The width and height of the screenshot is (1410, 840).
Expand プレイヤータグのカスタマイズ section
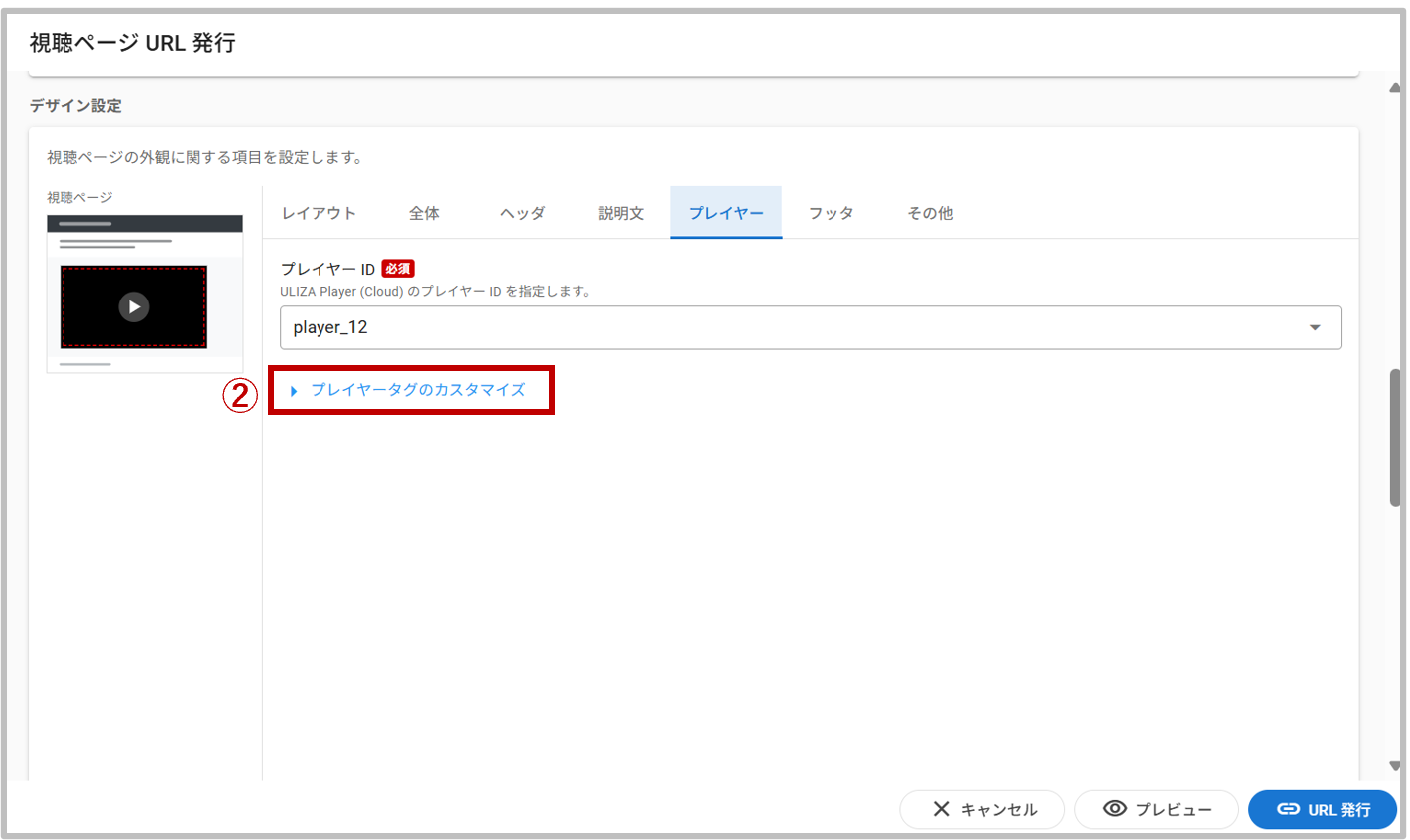pyautogui.click(x=417, y=390)
